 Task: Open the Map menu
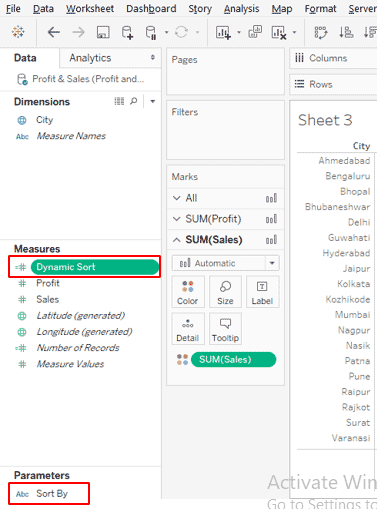point(282,9)
